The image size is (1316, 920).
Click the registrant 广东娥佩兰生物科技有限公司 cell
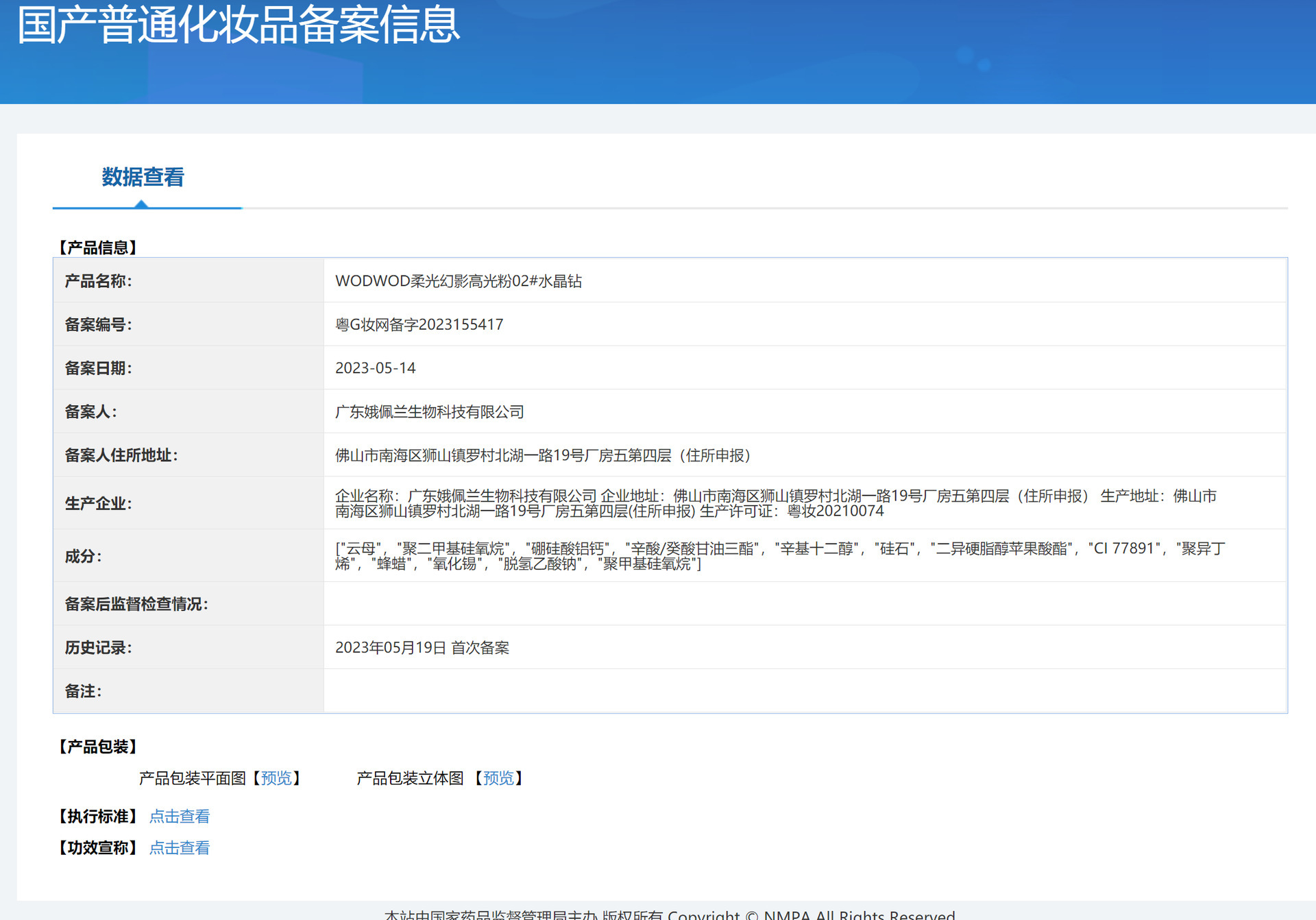pos(429,412)
